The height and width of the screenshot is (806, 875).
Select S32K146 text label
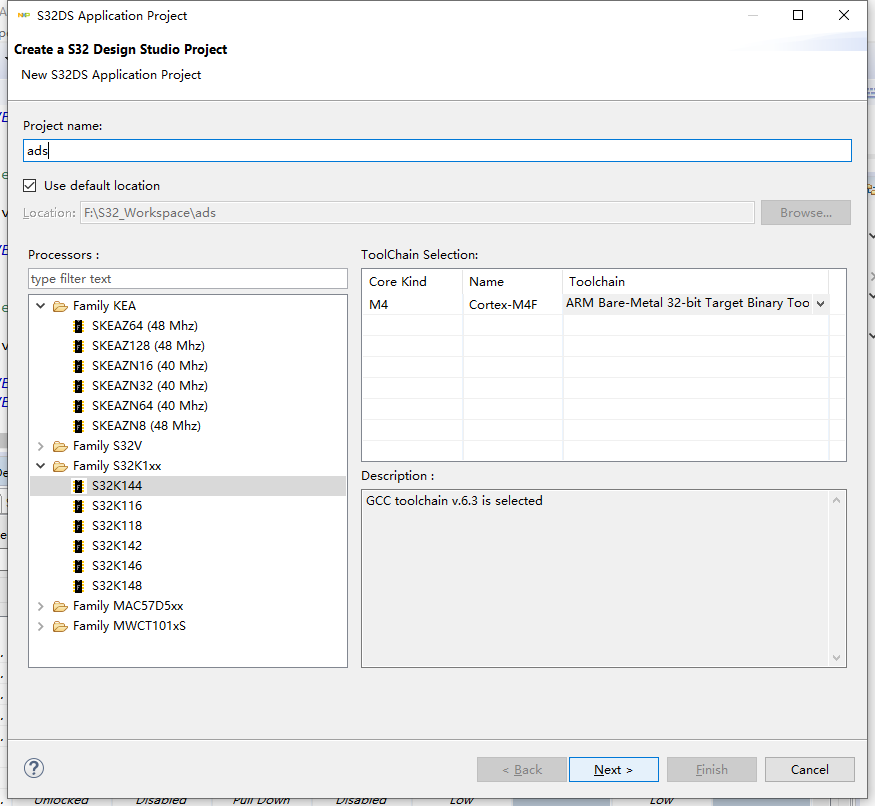[x=117, y=565]
